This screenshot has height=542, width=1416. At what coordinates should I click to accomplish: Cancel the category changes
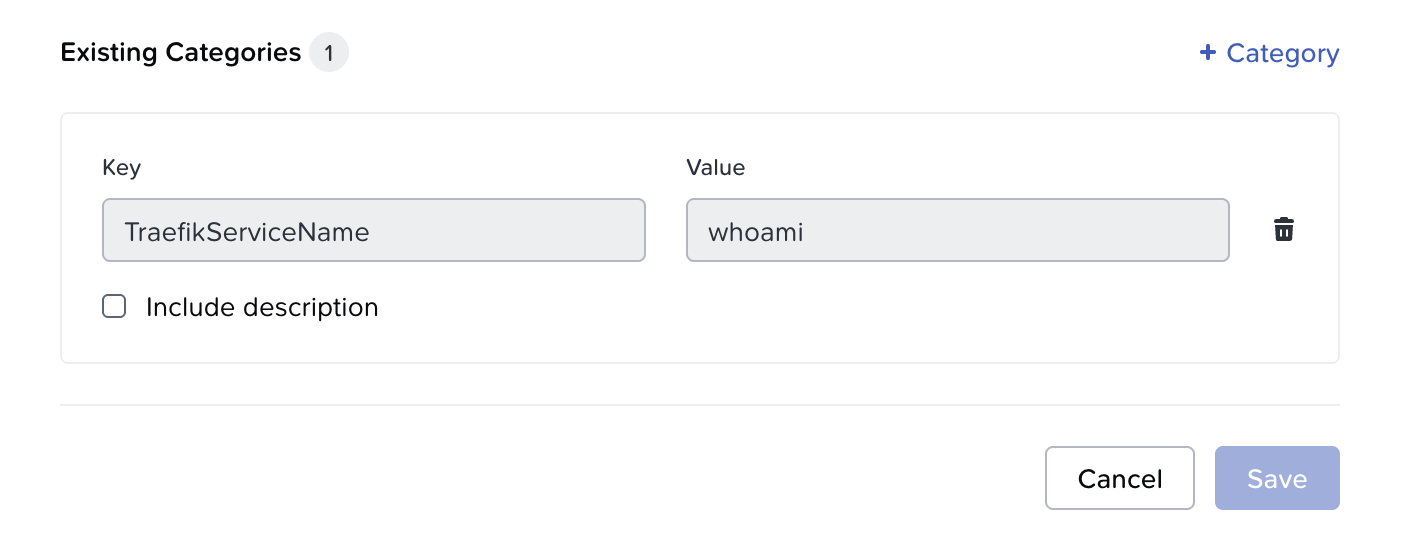point(1119,478)
